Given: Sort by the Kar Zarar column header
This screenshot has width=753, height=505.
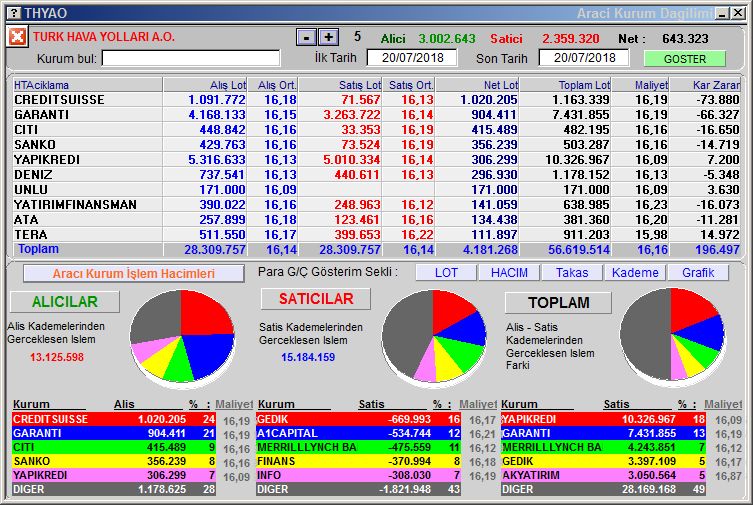Looking at the screenshot, I should [705, 85].
